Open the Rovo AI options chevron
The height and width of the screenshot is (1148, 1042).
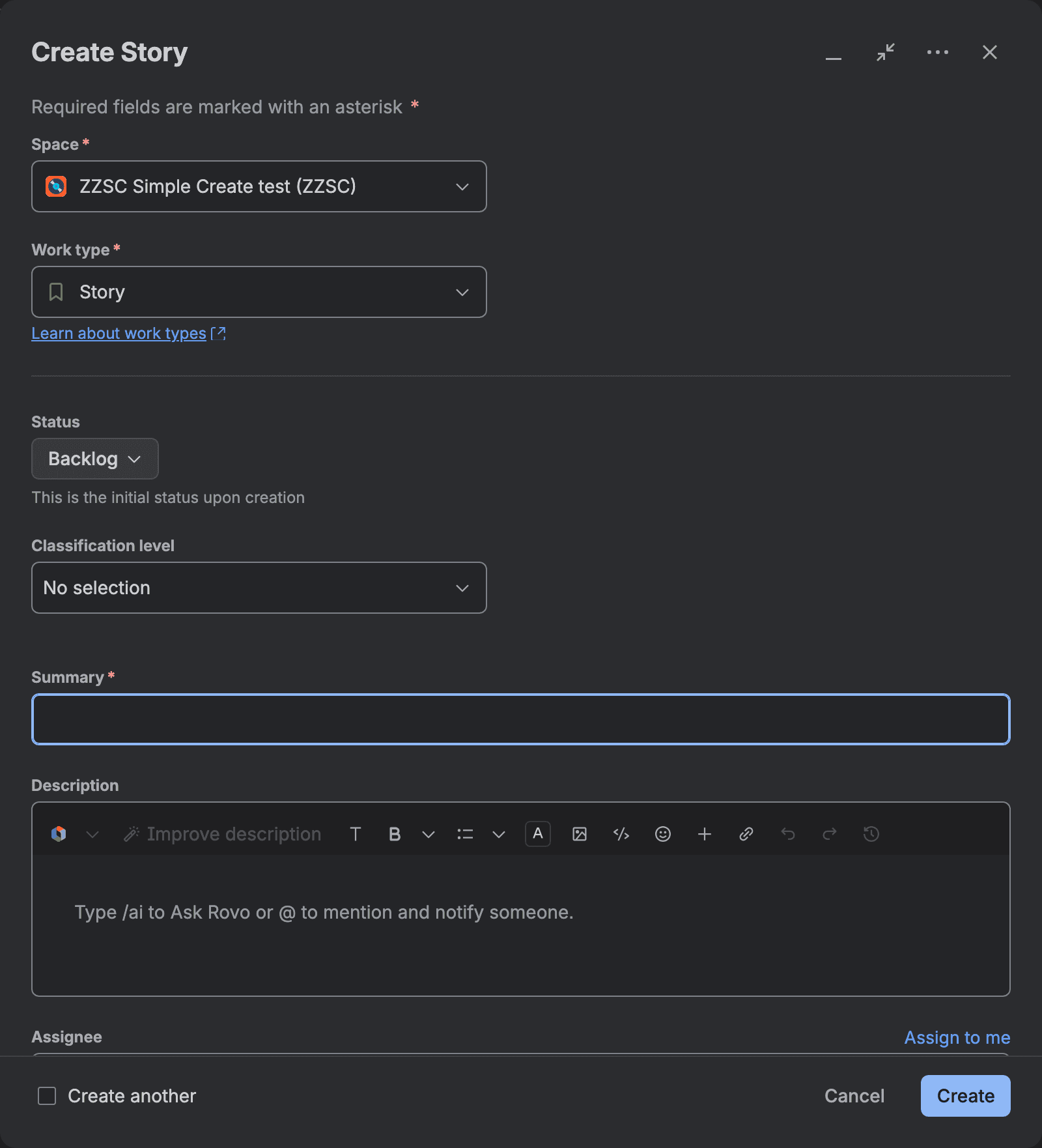pyautogui.click(x=92, y=834)
